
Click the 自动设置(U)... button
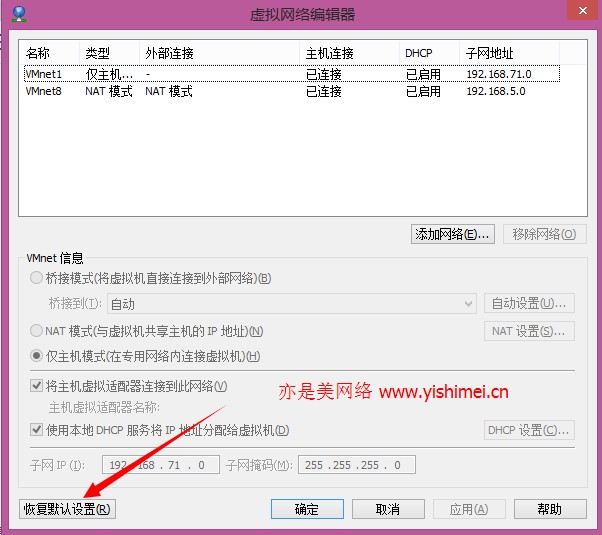[529, 303]
